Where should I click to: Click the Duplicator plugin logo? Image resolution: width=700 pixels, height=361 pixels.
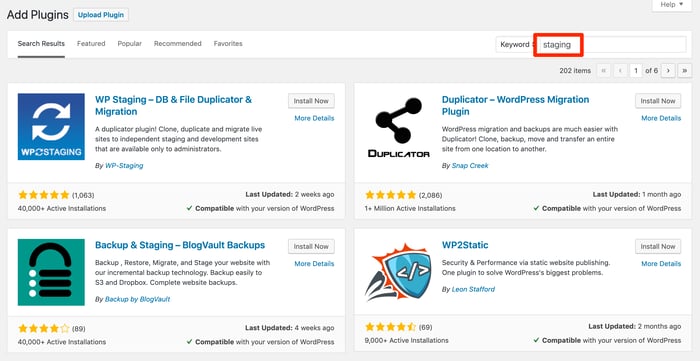tap(399, 127)
